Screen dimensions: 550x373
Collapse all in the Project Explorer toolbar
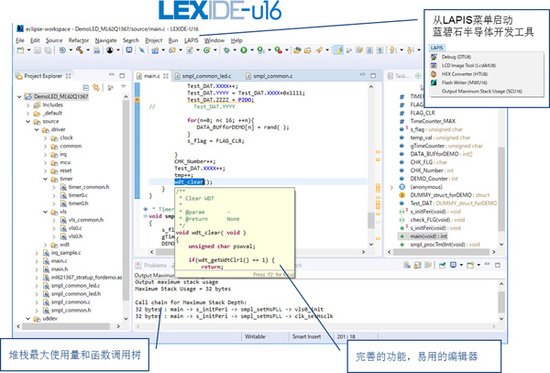click(86, 87)
